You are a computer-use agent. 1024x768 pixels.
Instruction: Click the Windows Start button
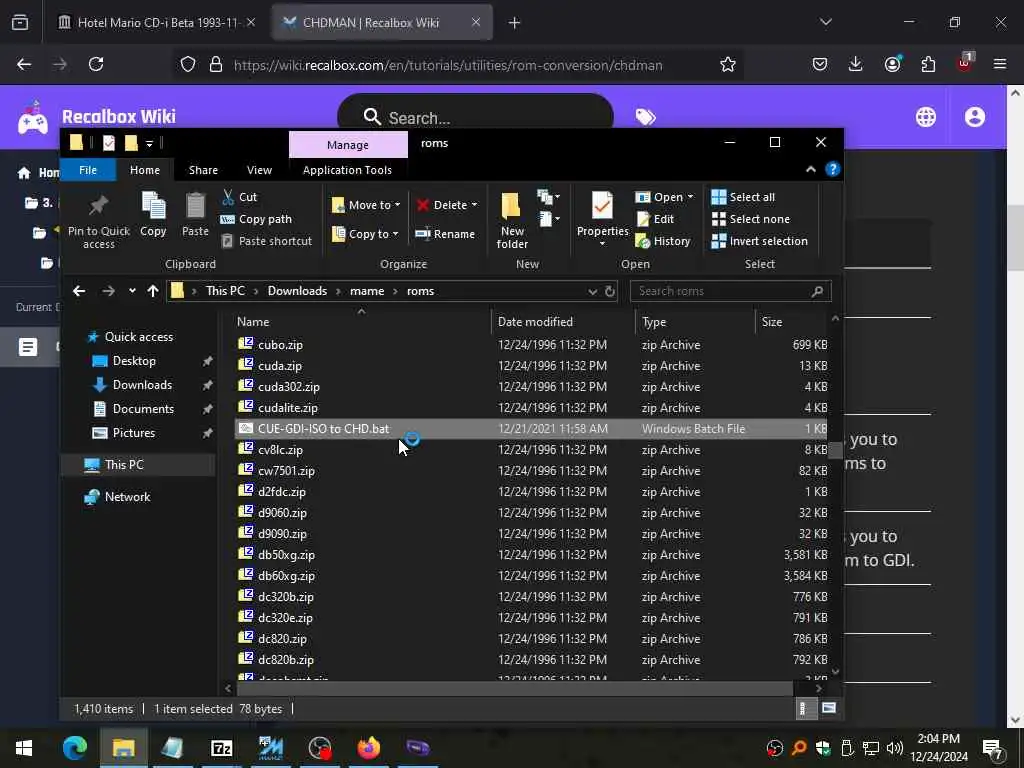coord(24,748)
